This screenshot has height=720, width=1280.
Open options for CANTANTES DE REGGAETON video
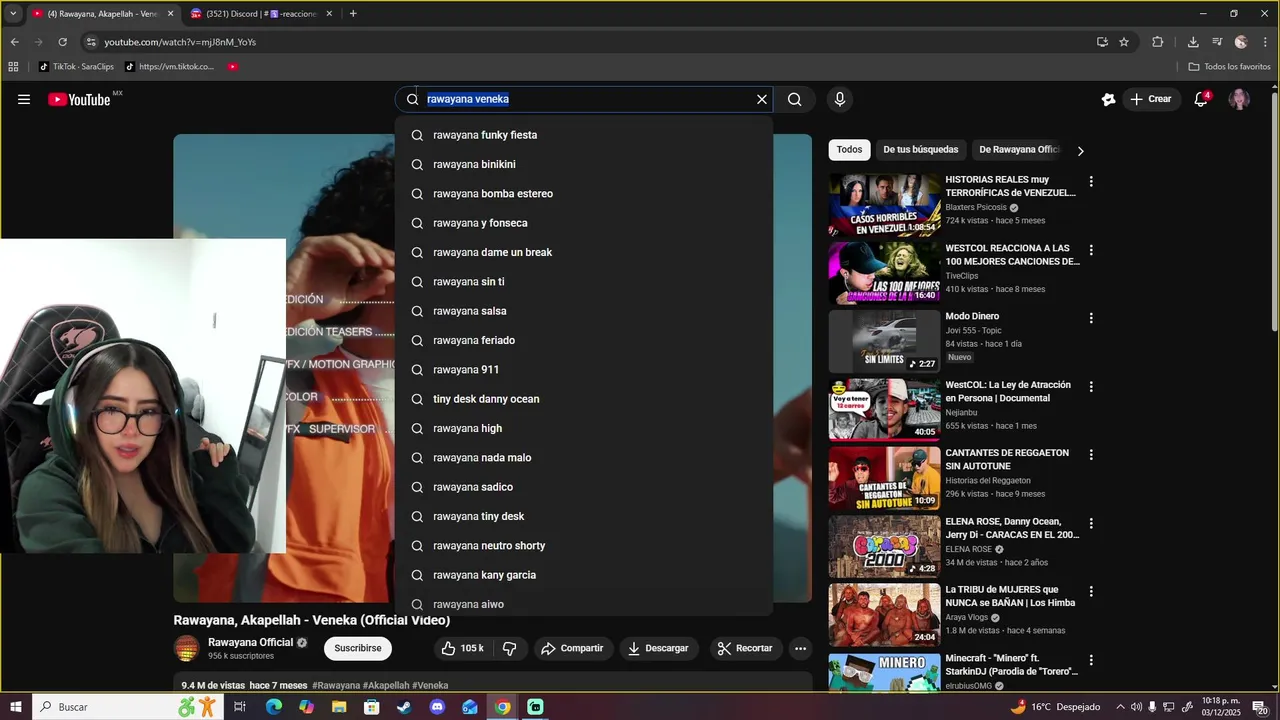coord(1091,455)
